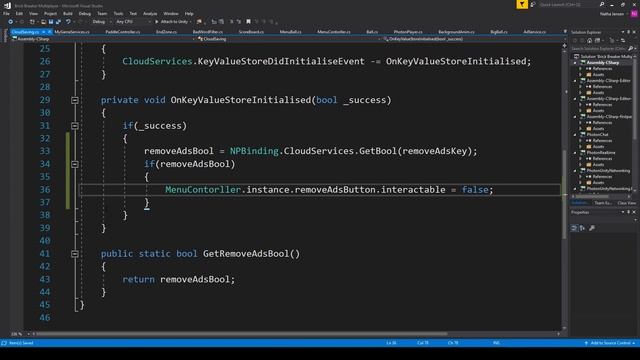Start debugging with Attach to Unity

(x=173, y=22)
